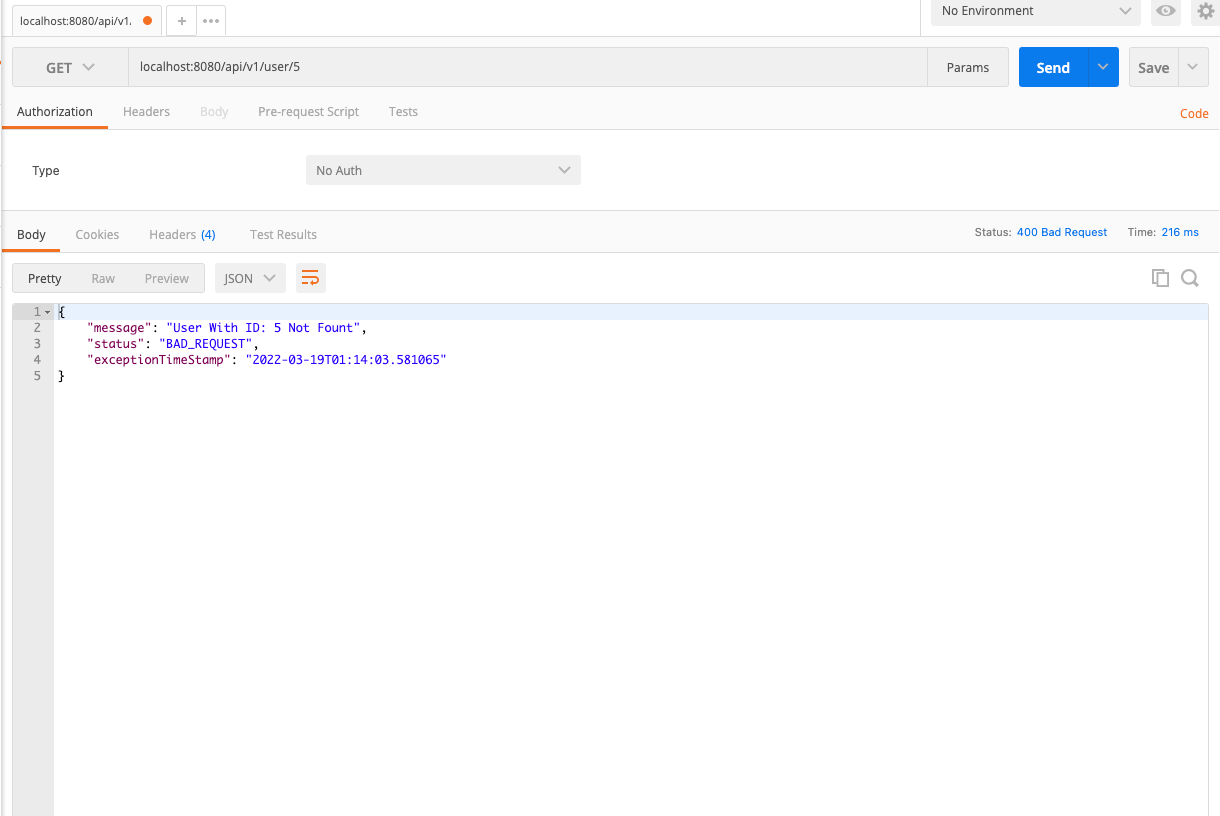Click the "BAD_REQUEST" status value
The width and height of the screenshot is (1220, 816).
point(206,344)
